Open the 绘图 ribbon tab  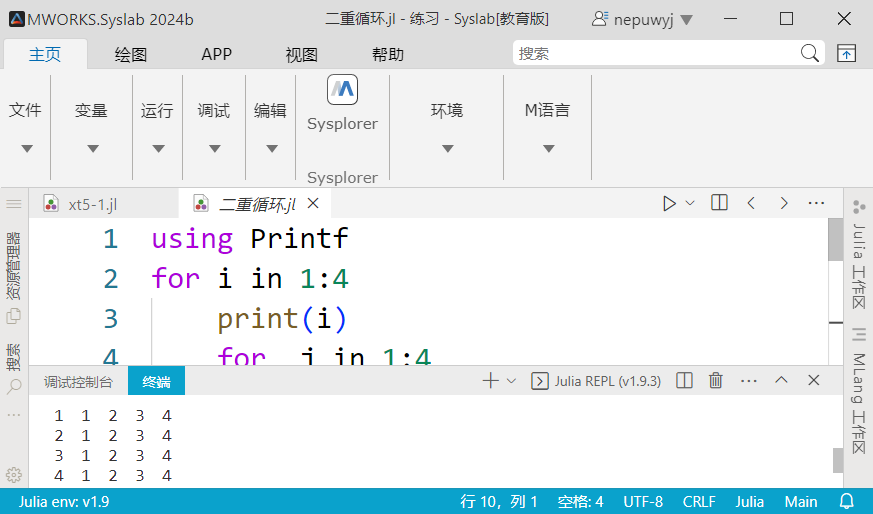point(131,55)
